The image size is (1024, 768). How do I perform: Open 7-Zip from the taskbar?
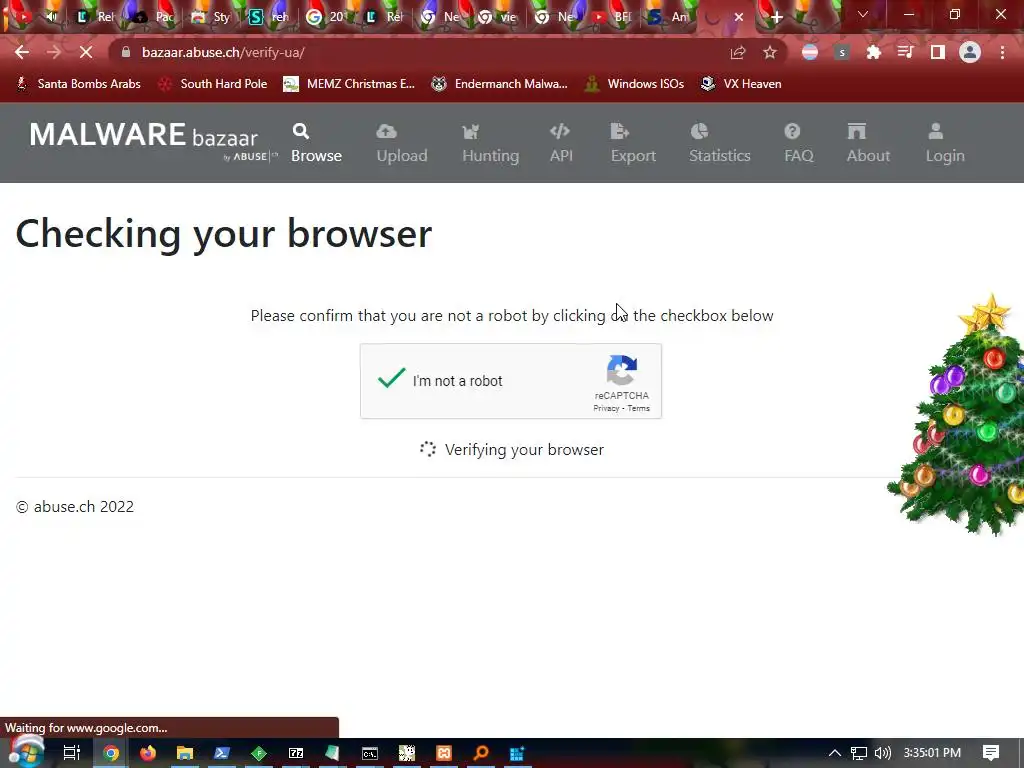tap(296, 753)
